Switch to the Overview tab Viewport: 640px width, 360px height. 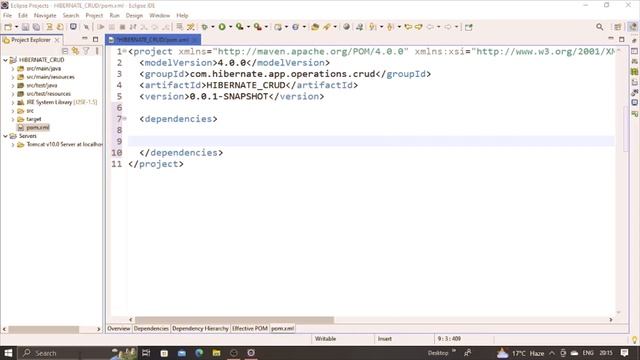[x=119, y=329]
